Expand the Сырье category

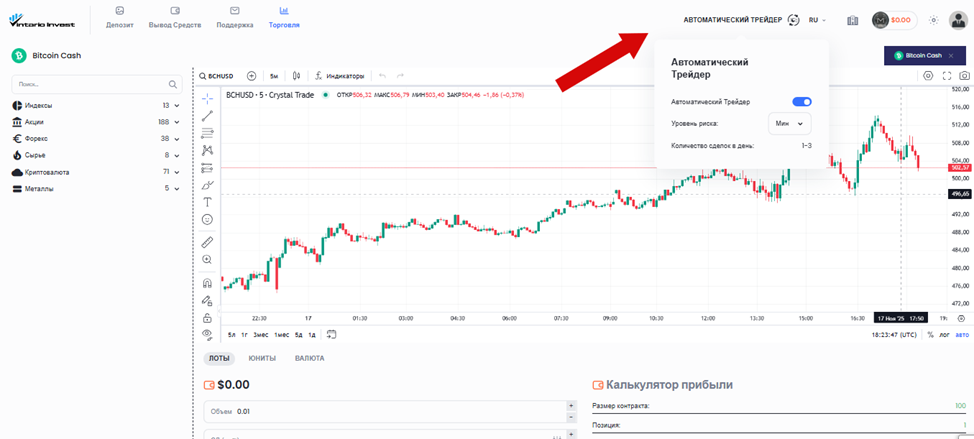[x=96, y=155]
